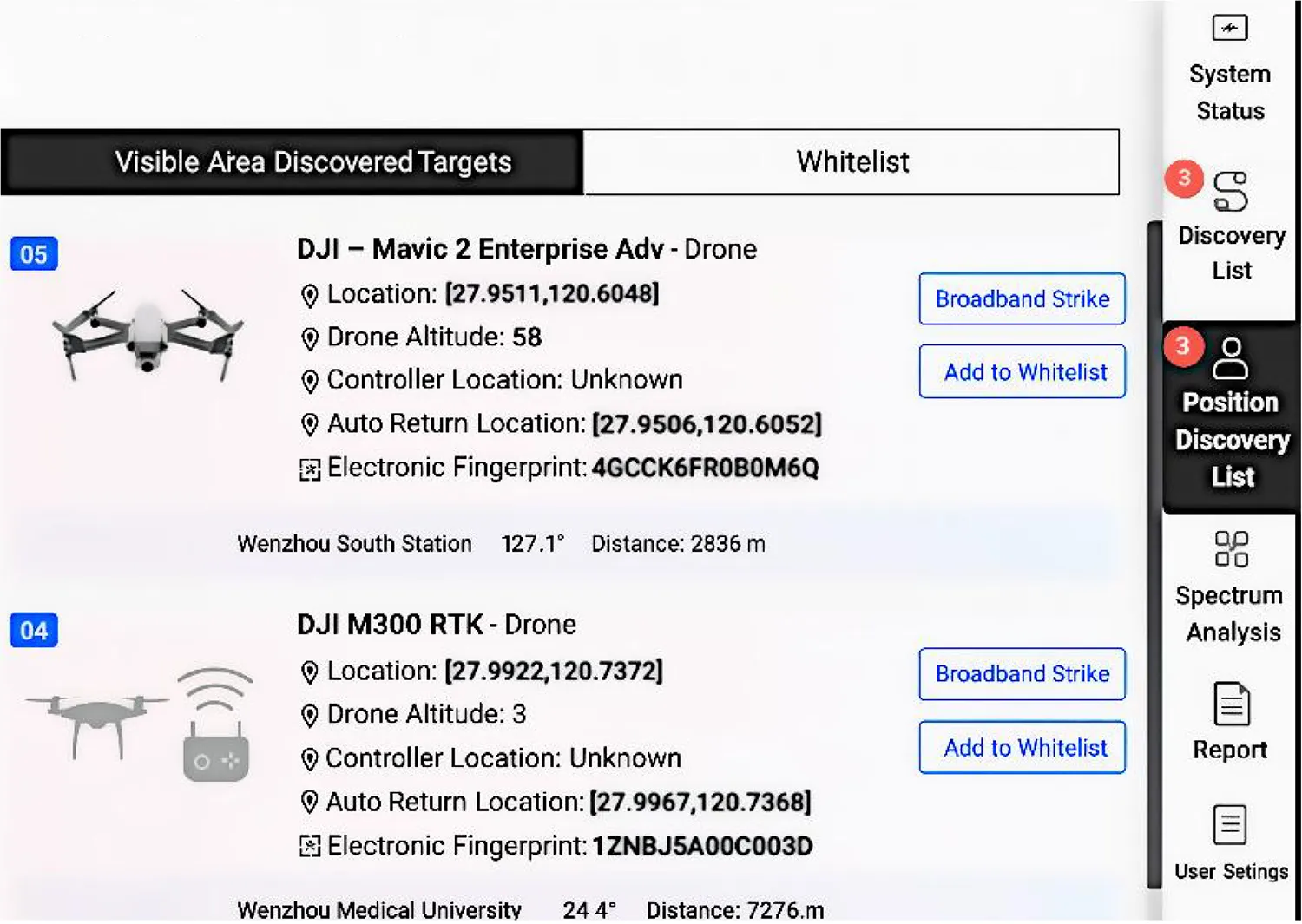The width and height of the screenshot is (1302, 924).
Task: Click the fingerprint icon for DJI M300 RTK
Action: tap(309, 847)
